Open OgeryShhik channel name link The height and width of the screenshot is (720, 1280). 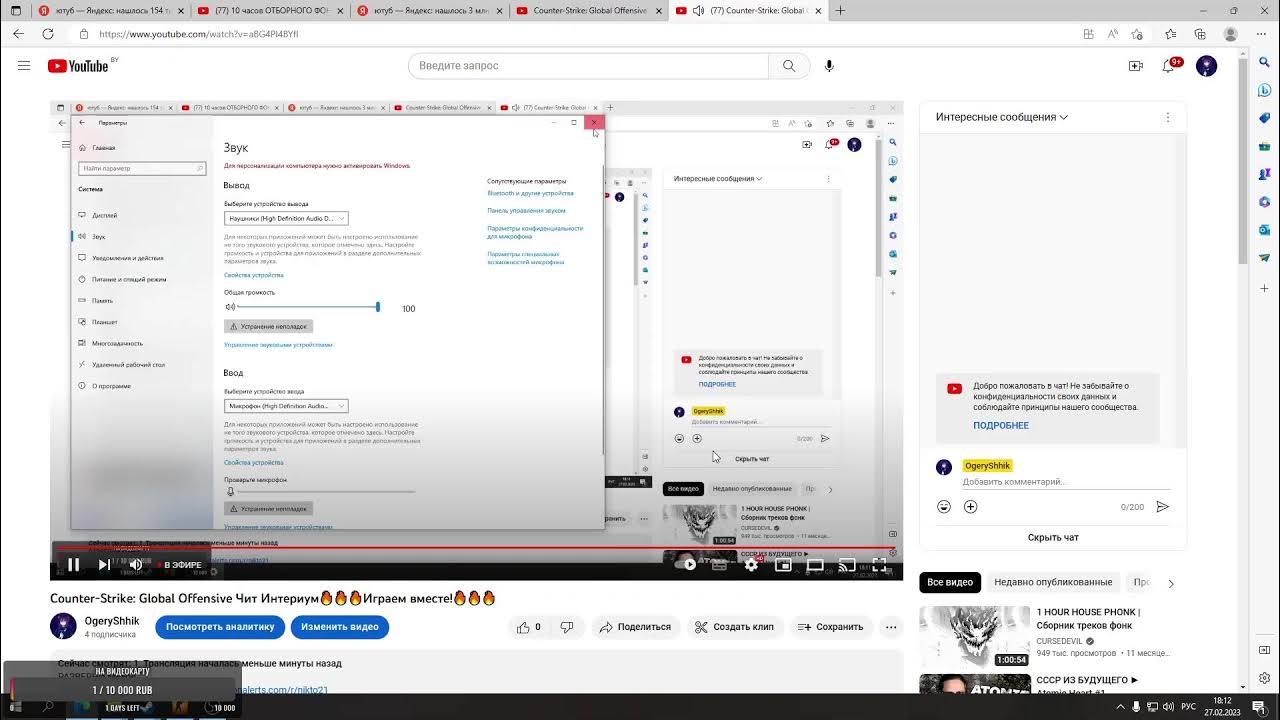tap(112, 621)
